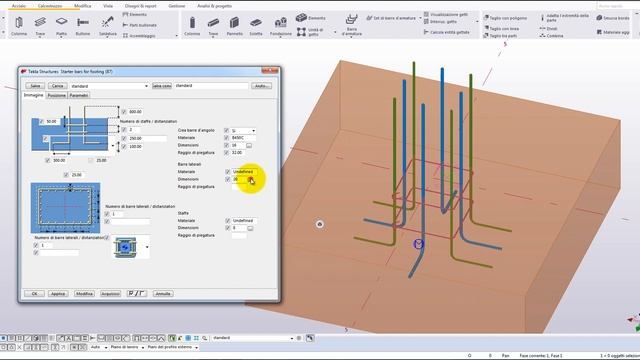Toggle checkbox beside 250.00 spacing field
Image resolution: width=640 pixels, height=360 pixels.
124,138
